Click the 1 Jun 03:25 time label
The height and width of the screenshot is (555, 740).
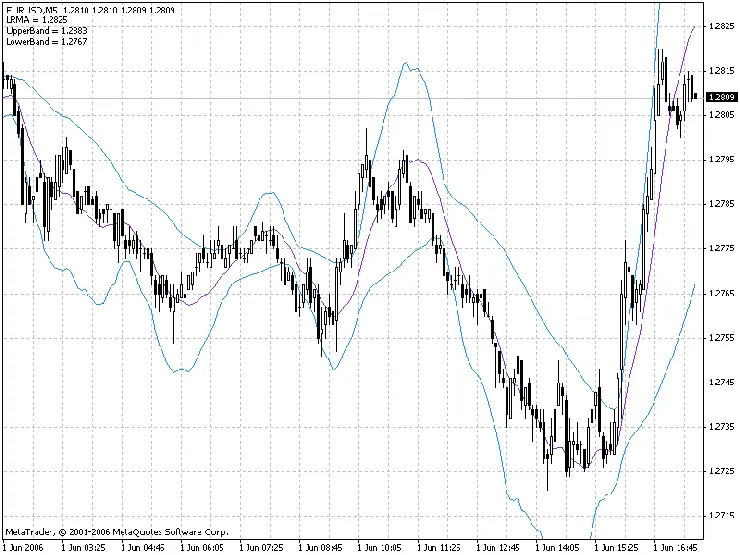[82, 547]
